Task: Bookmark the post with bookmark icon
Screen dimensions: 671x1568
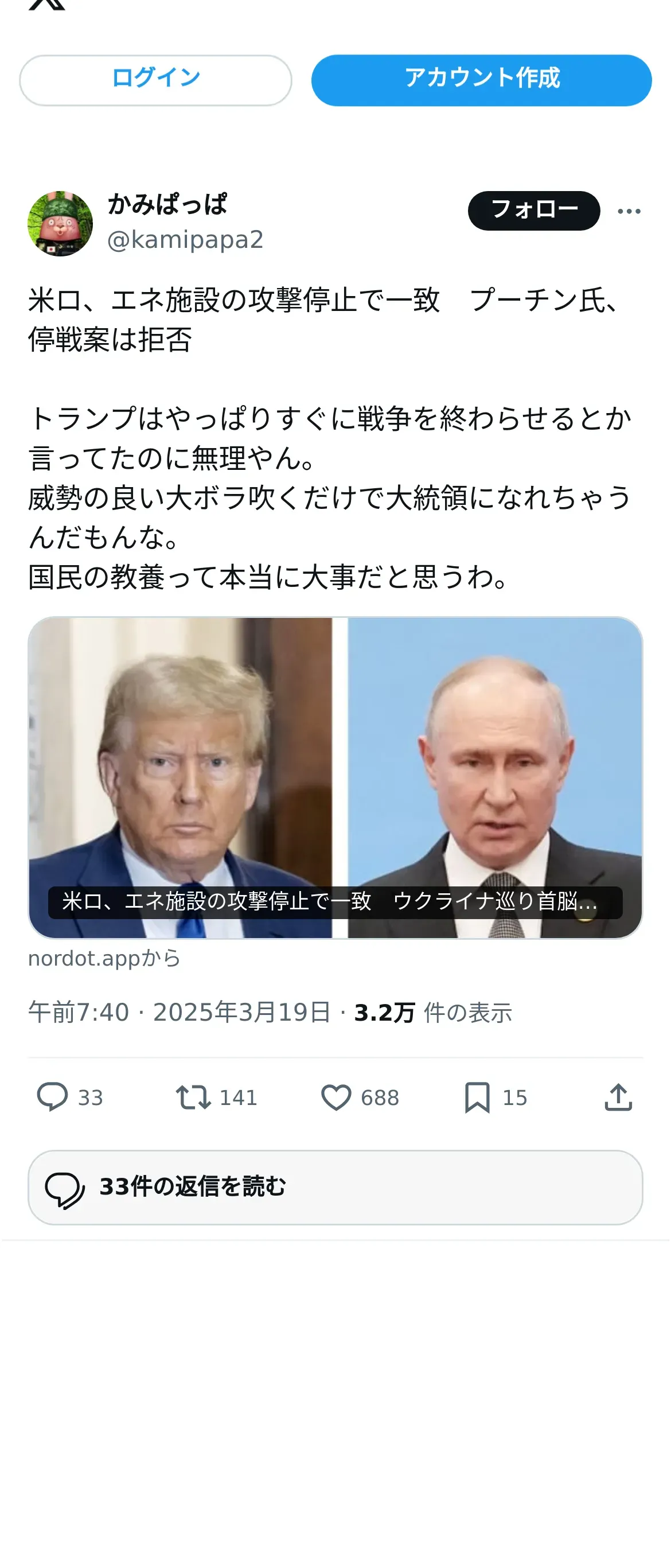Action: (x=477, y=1097)
